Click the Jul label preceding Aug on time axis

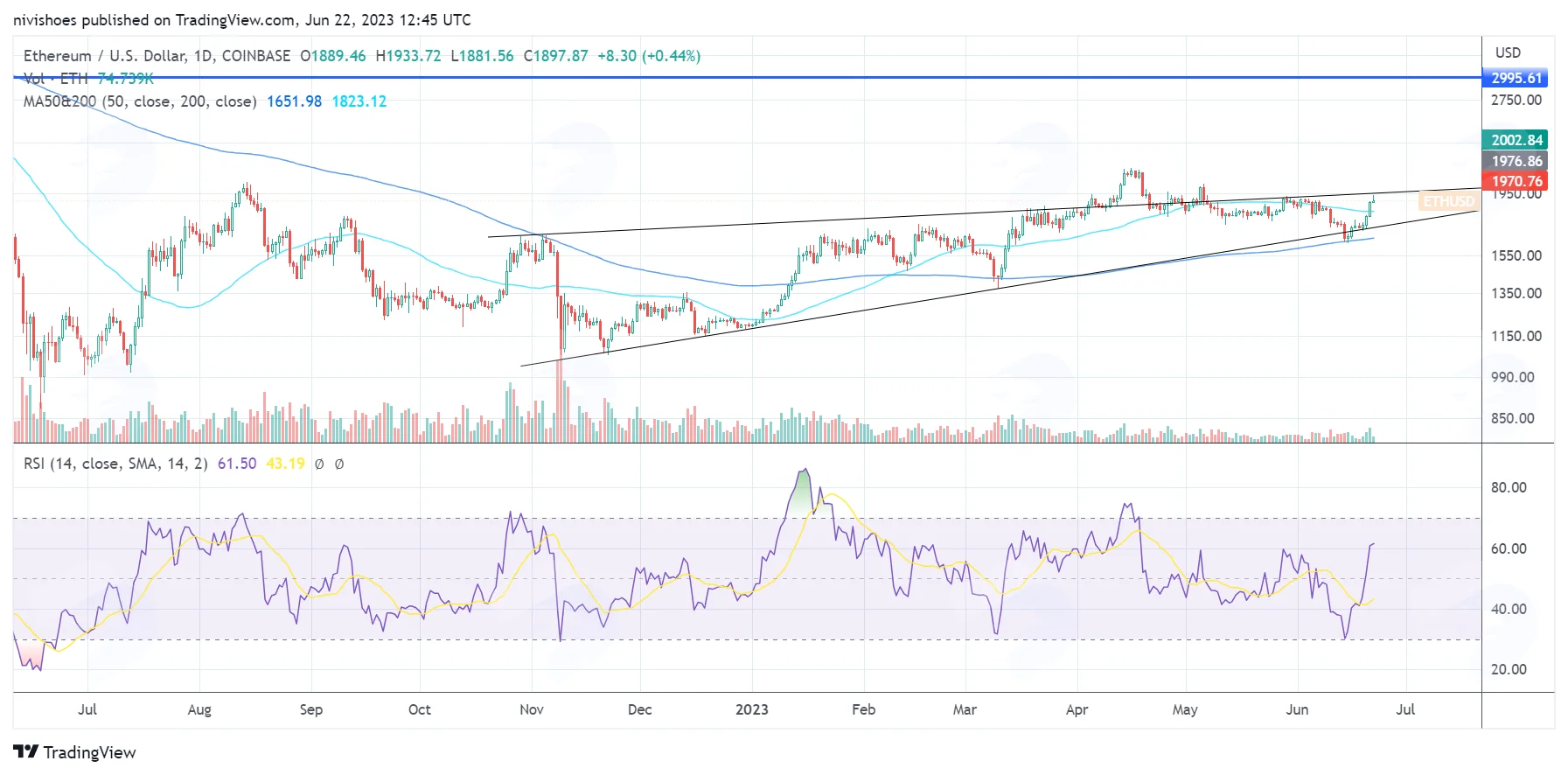[87, 709]
